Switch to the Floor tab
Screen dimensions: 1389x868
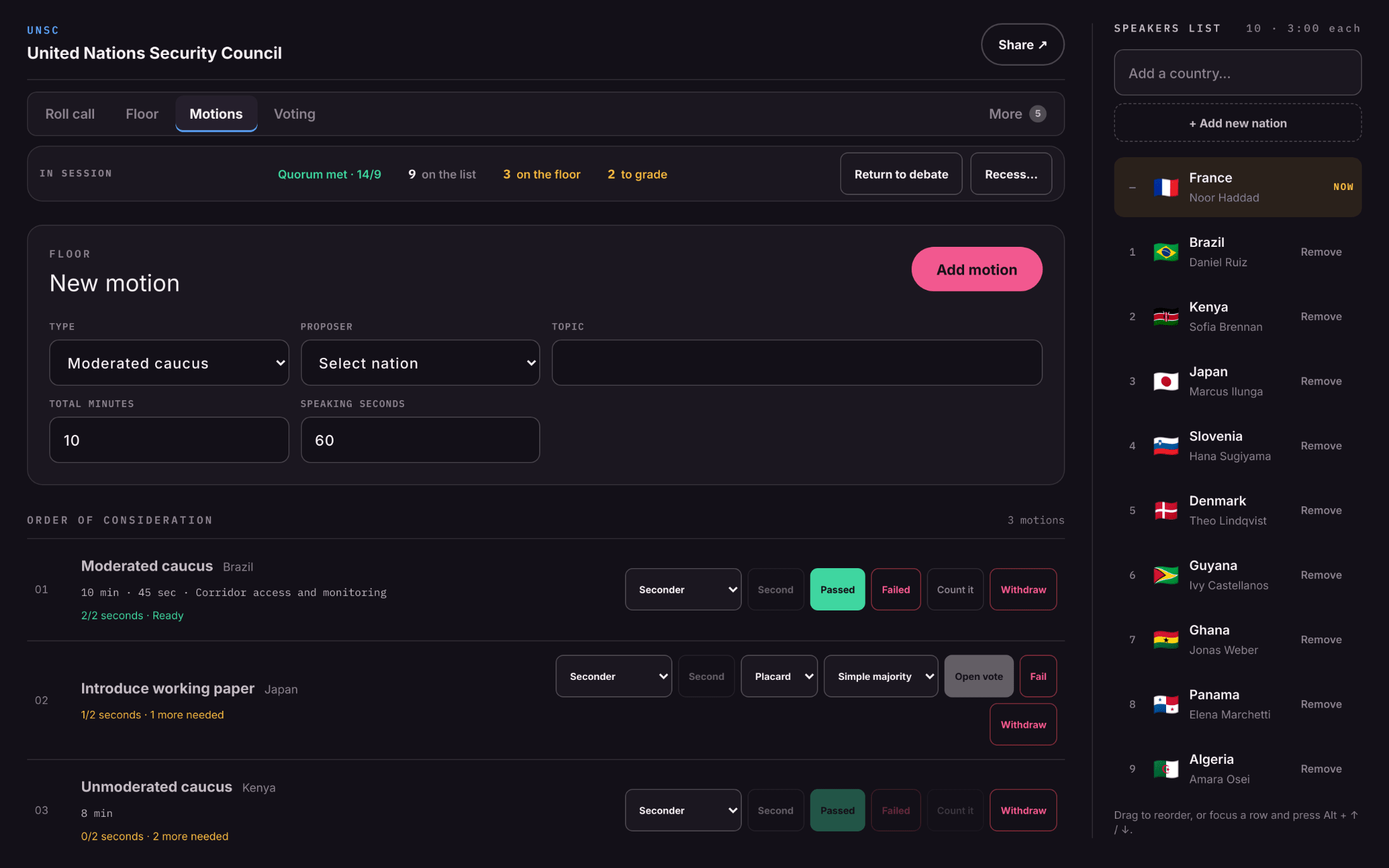pos(142,114)
